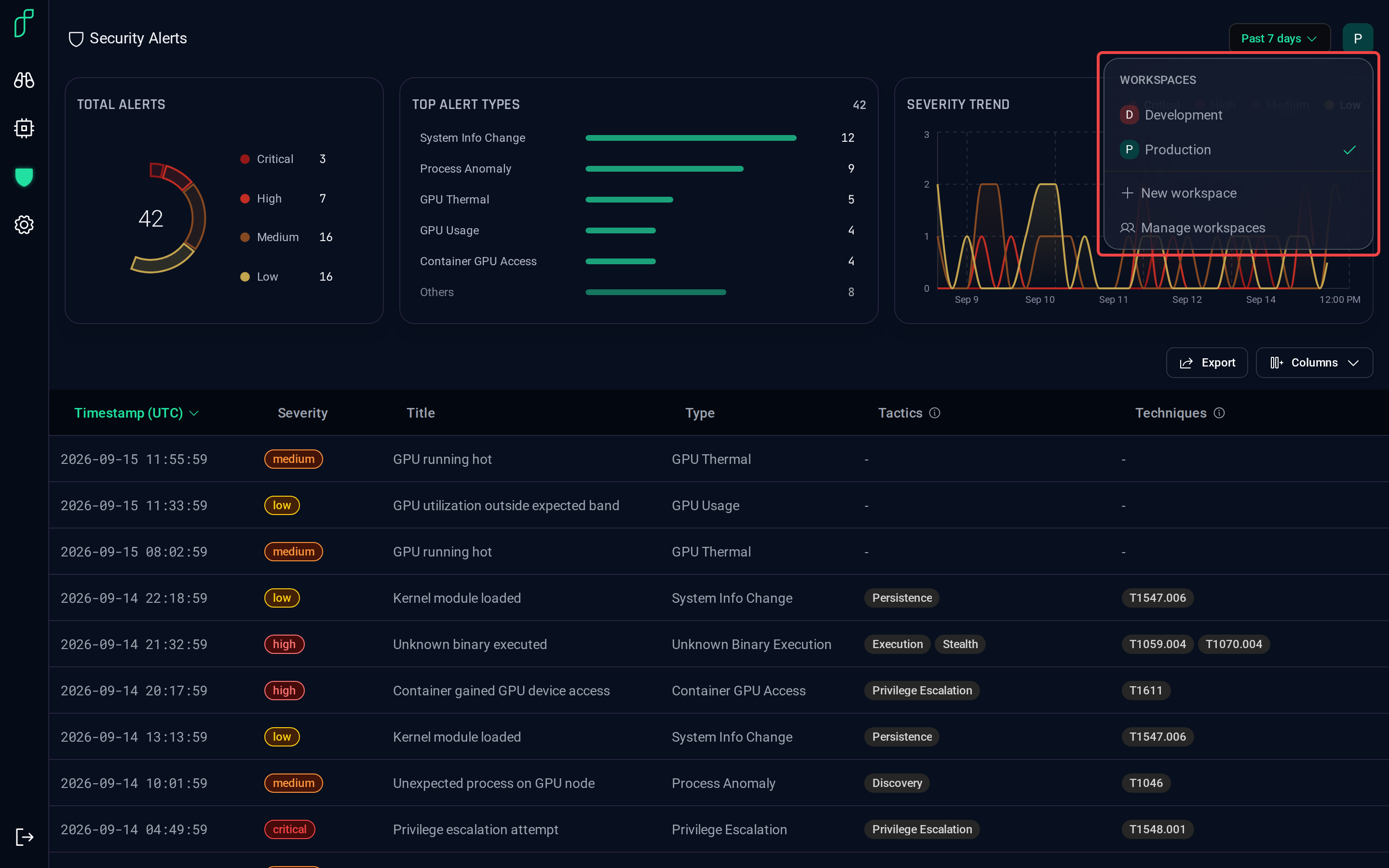Click the Title column header

421,413
